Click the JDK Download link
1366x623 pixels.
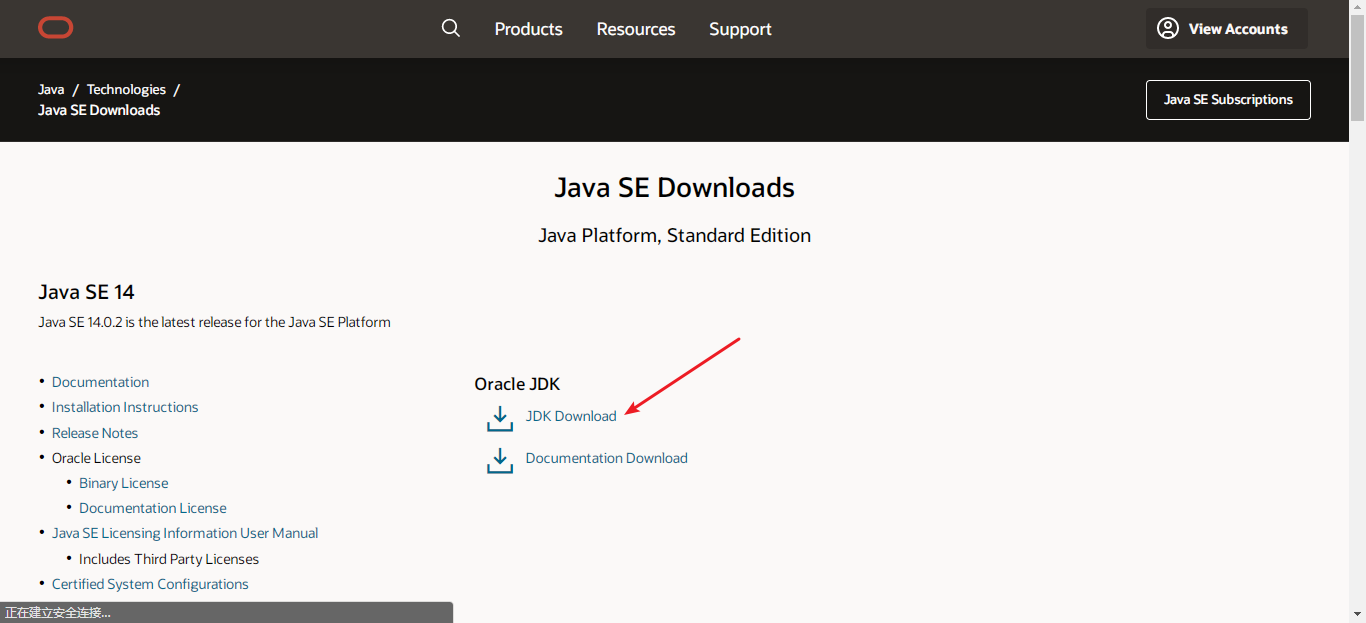571,416
